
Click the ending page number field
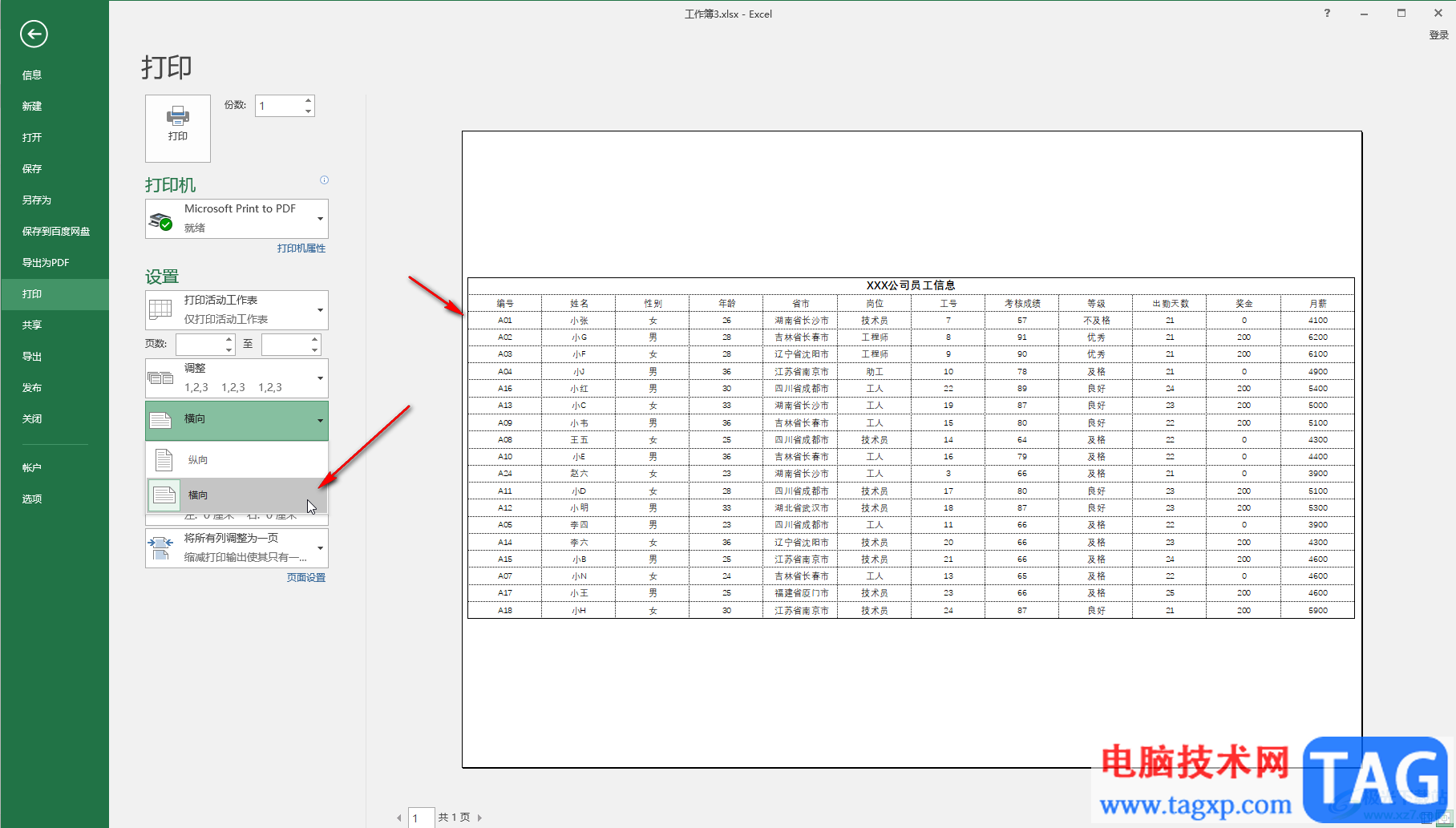285,345
